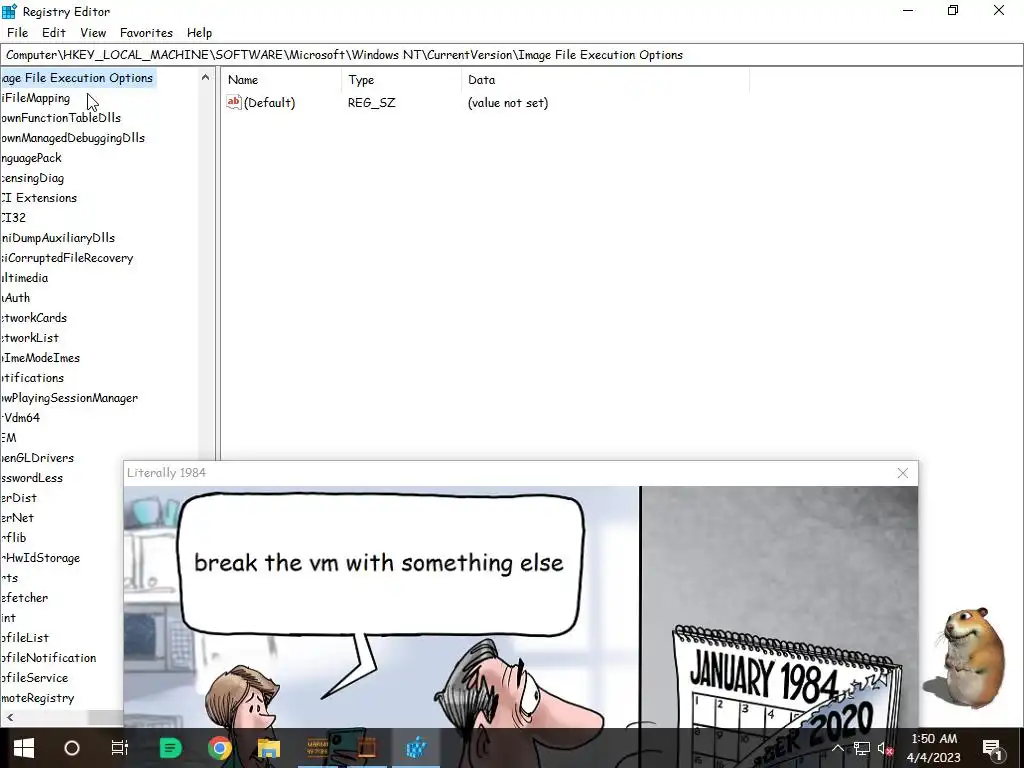
Task: Open the Help menu
Action: coord(199,33)
